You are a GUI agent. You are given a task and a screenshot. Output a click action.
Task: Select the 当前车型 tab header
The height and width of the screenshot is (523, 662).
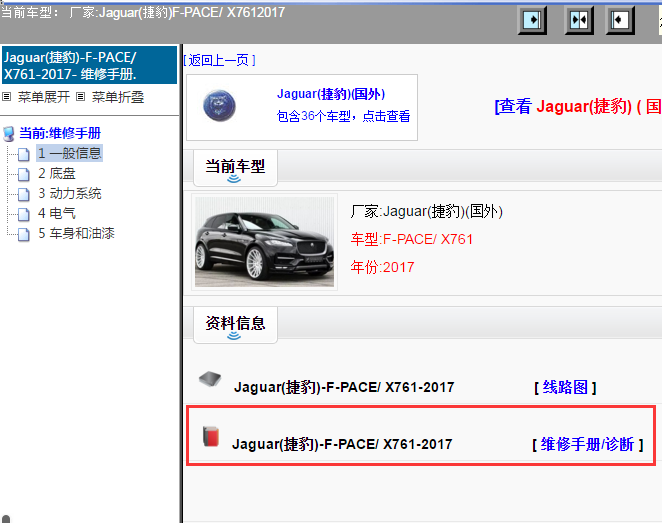(x=235, y=168)
